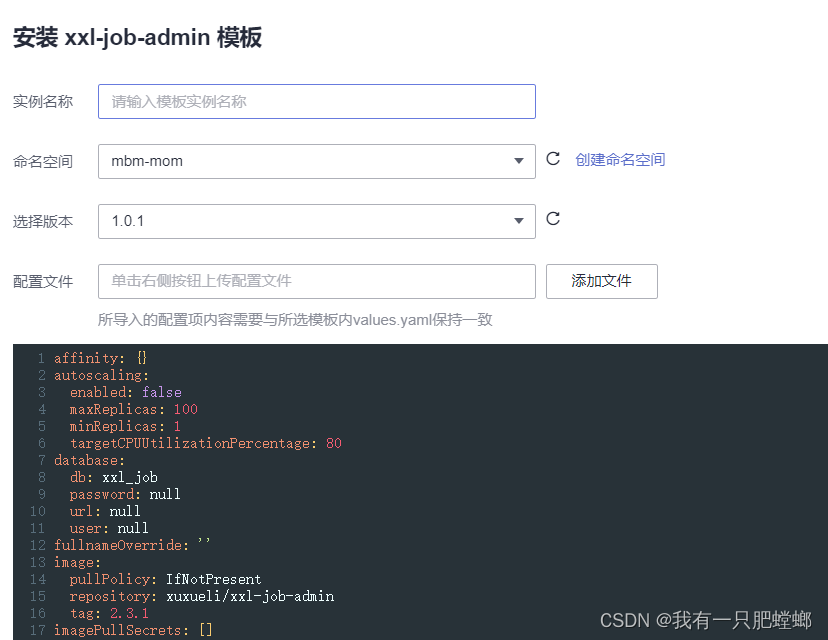
Task: Open the 创建命名空间 link
Action: 620,159
